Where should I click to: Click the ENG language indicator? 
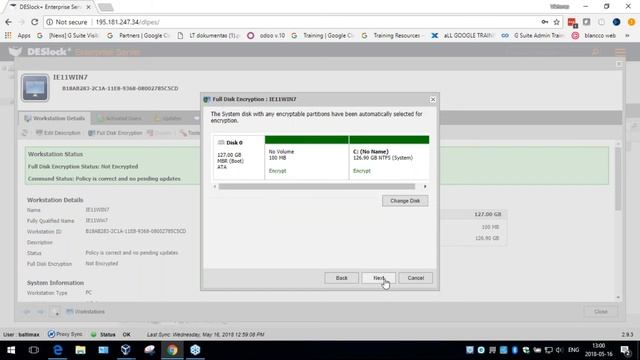click(573, 350)
